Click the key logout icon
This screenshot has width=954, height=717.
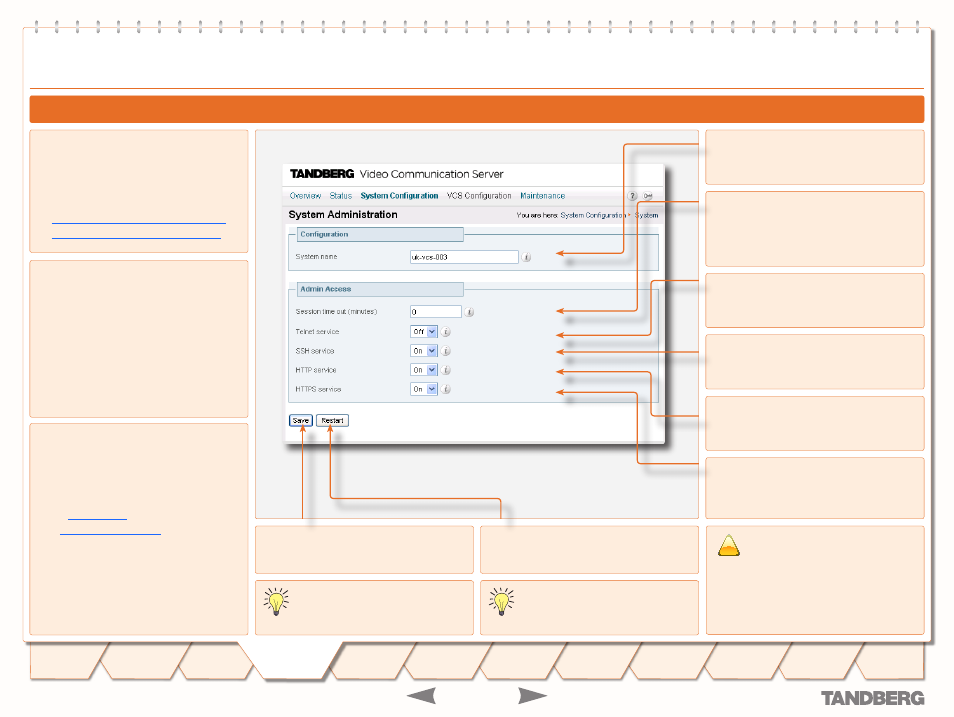coord(648,196)
